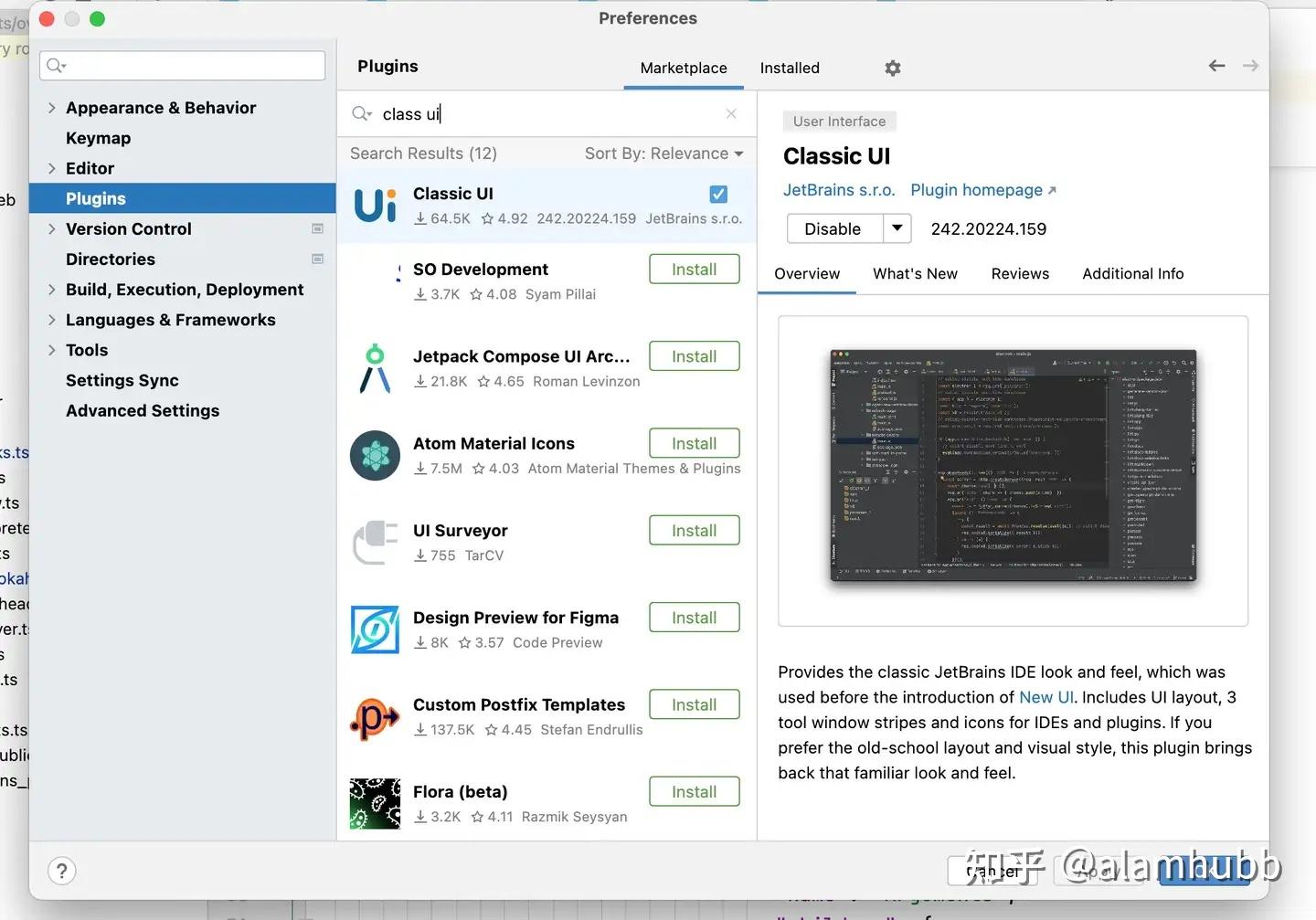This screenshot has height=920, width=1316.
Task: Uncheck the Classic UI enabled checkbox
Action: 718,194
